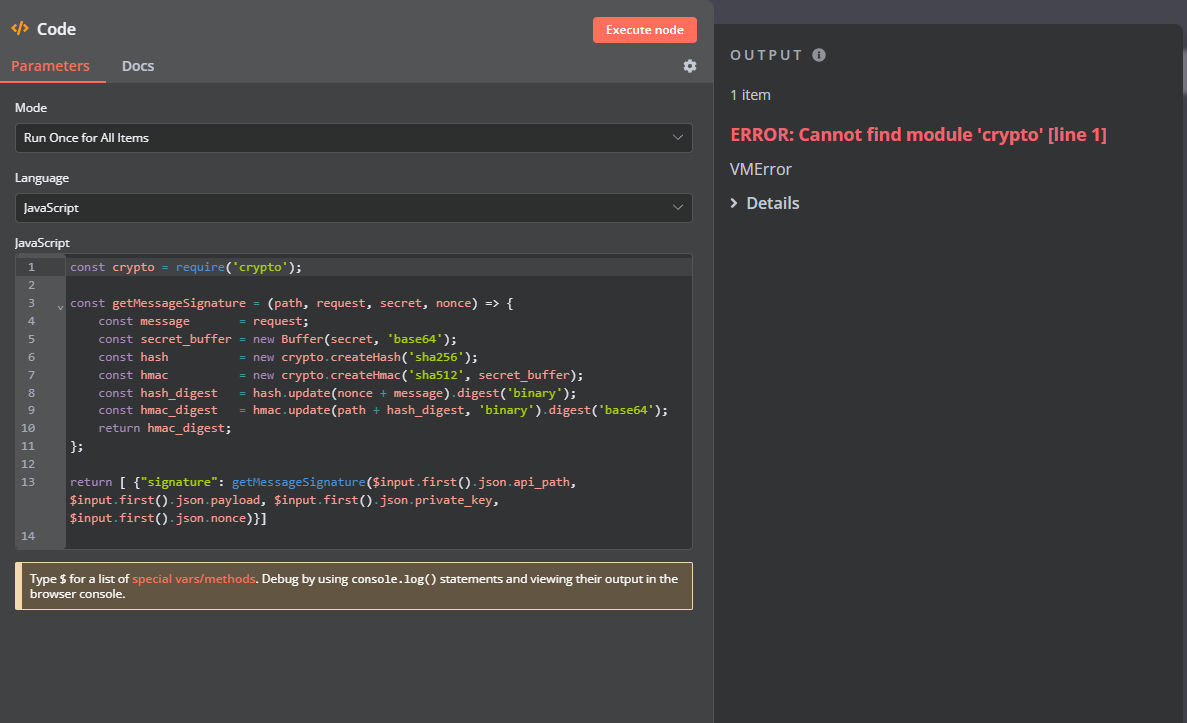Click the Output info icon
This screenshot has height=723, width=1187.
point(819,55)
